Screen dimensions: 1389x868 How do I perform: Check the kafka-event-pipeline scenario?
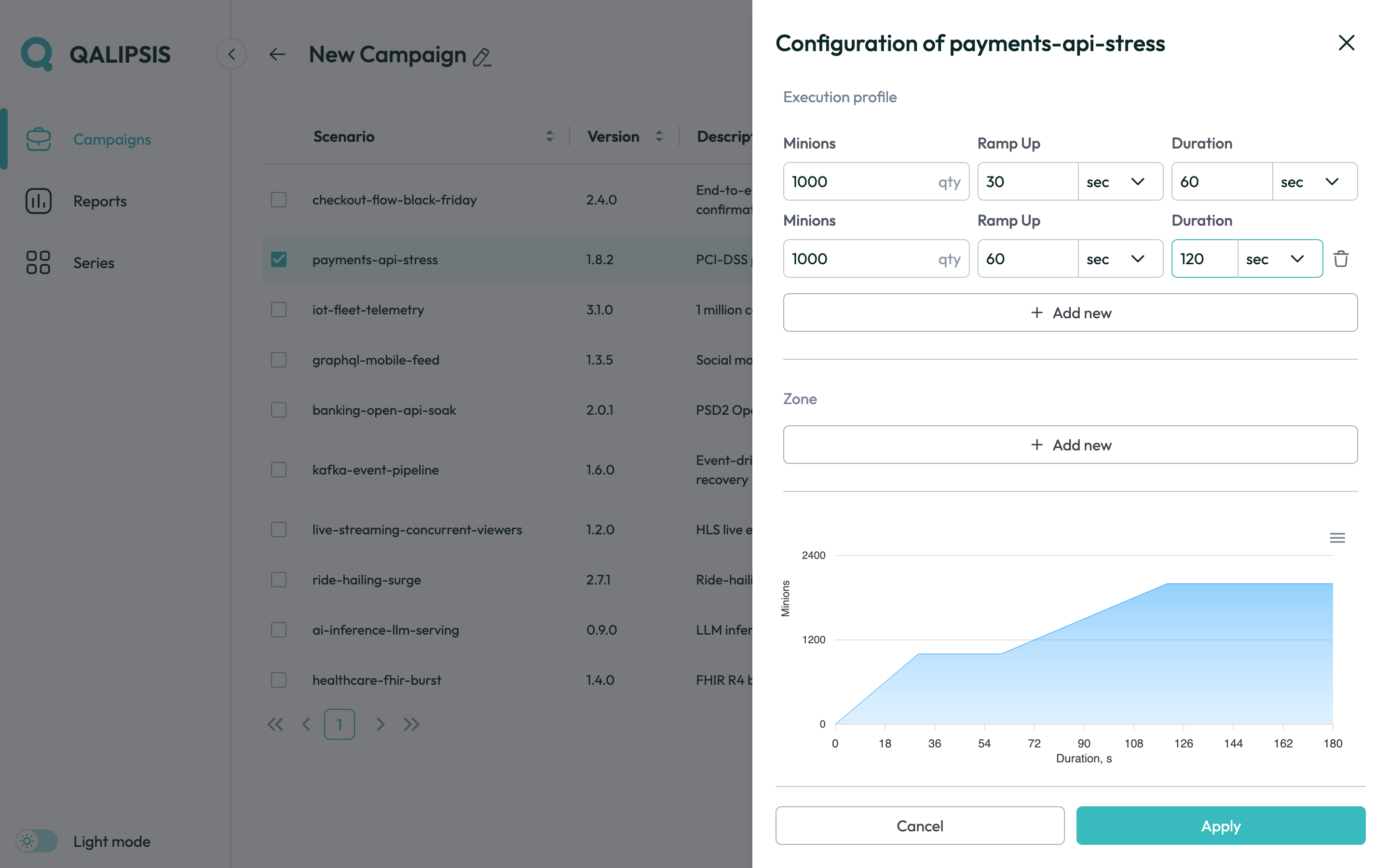(x=279, y=470)
